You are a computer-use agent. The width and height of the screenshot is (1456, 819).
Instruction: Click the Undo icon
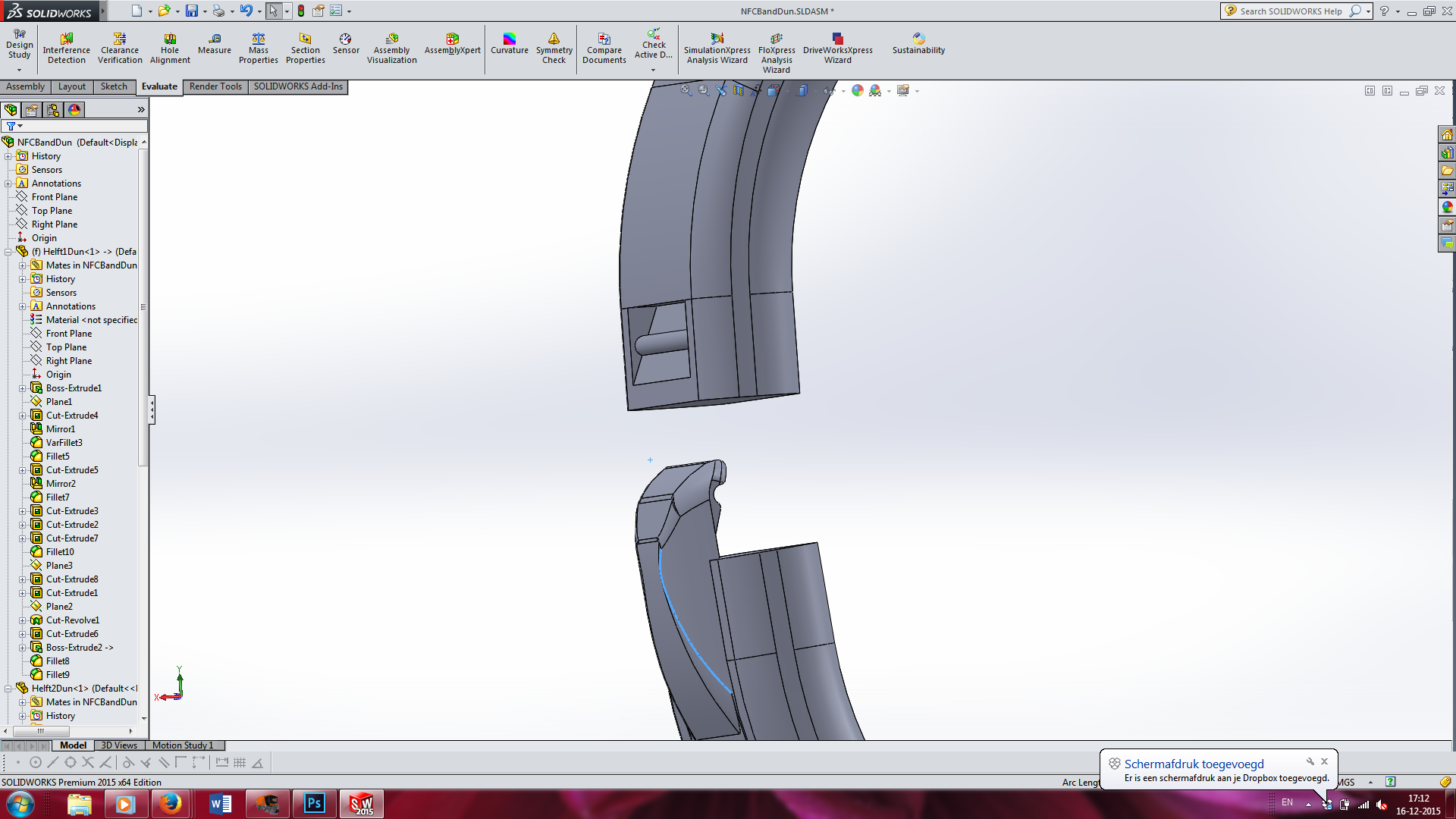246,11
